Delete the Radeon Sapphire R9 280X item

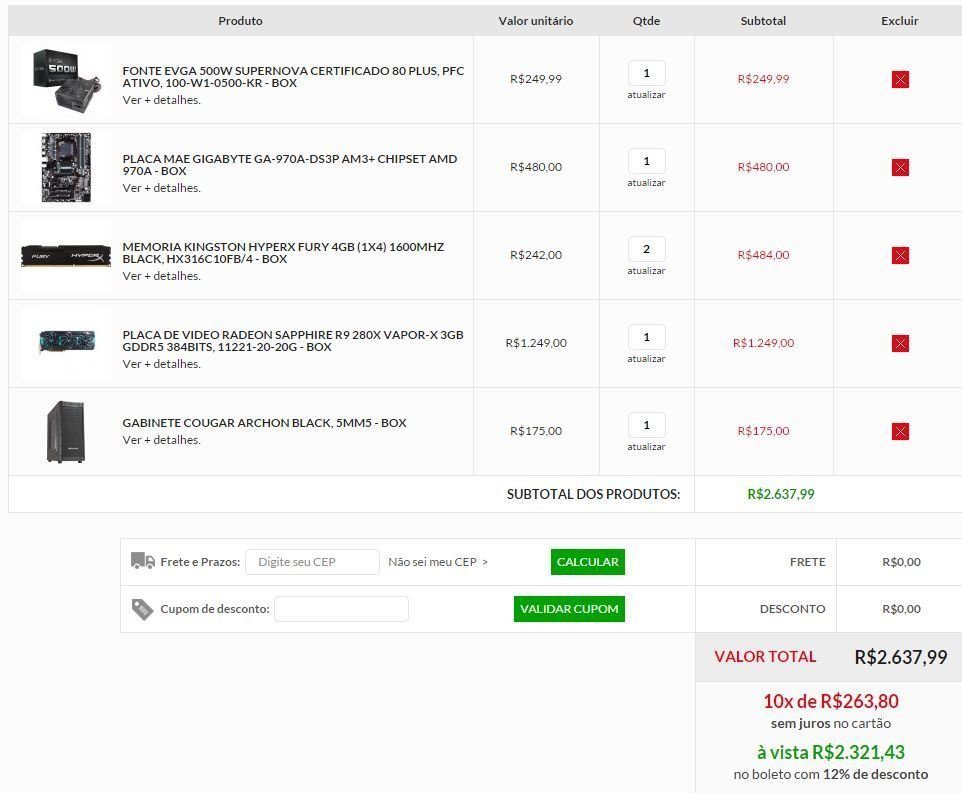click(900, 343)
